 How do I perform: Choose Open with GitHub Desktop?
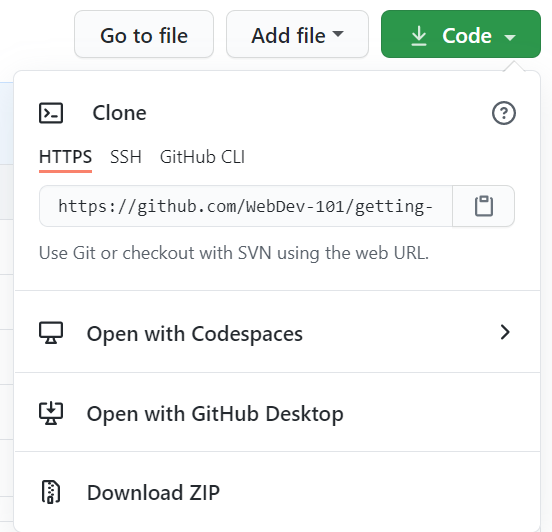click(x=277, y=412)
